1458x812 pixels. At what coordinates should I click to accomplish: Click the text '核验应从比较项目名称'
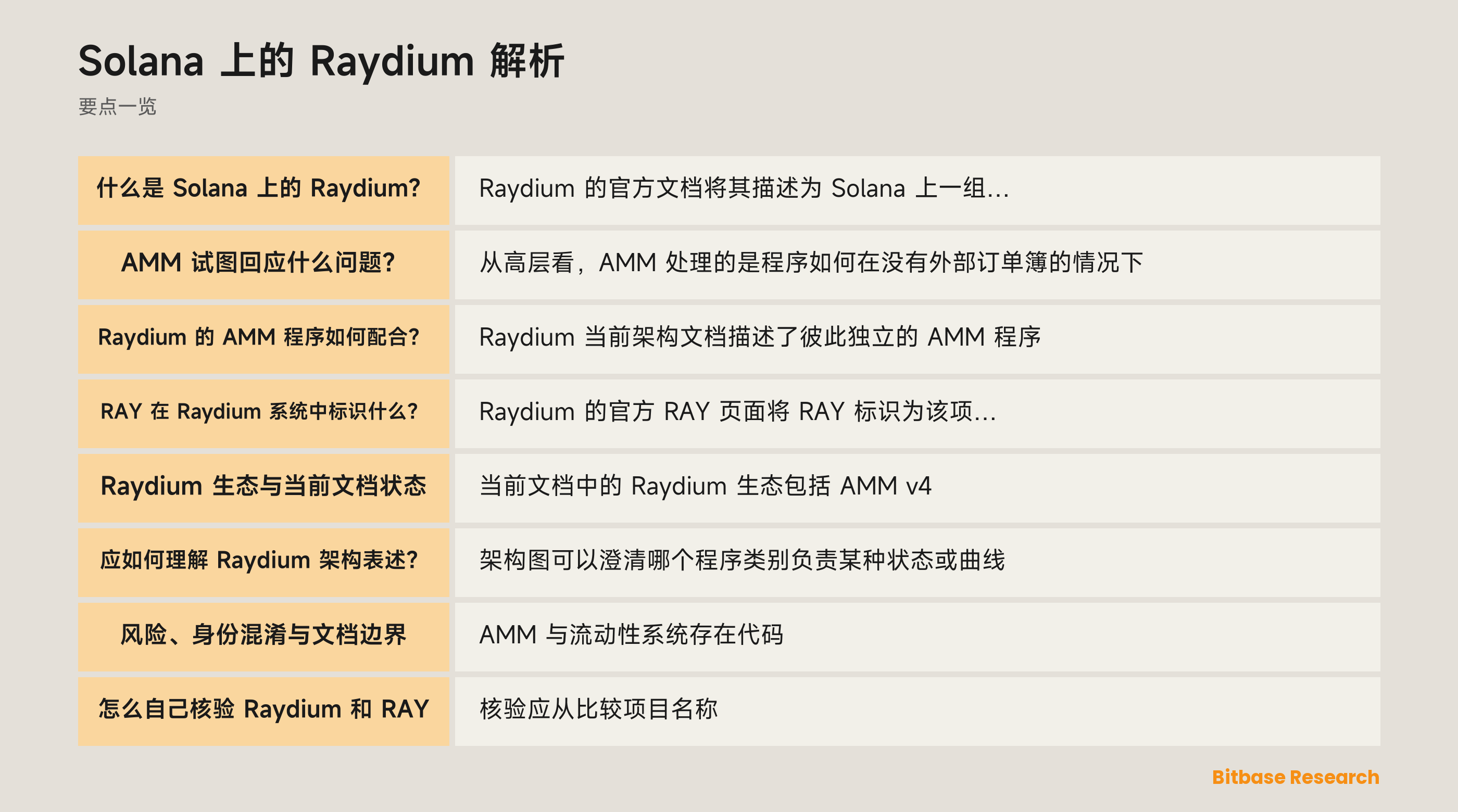pos(598,709)
